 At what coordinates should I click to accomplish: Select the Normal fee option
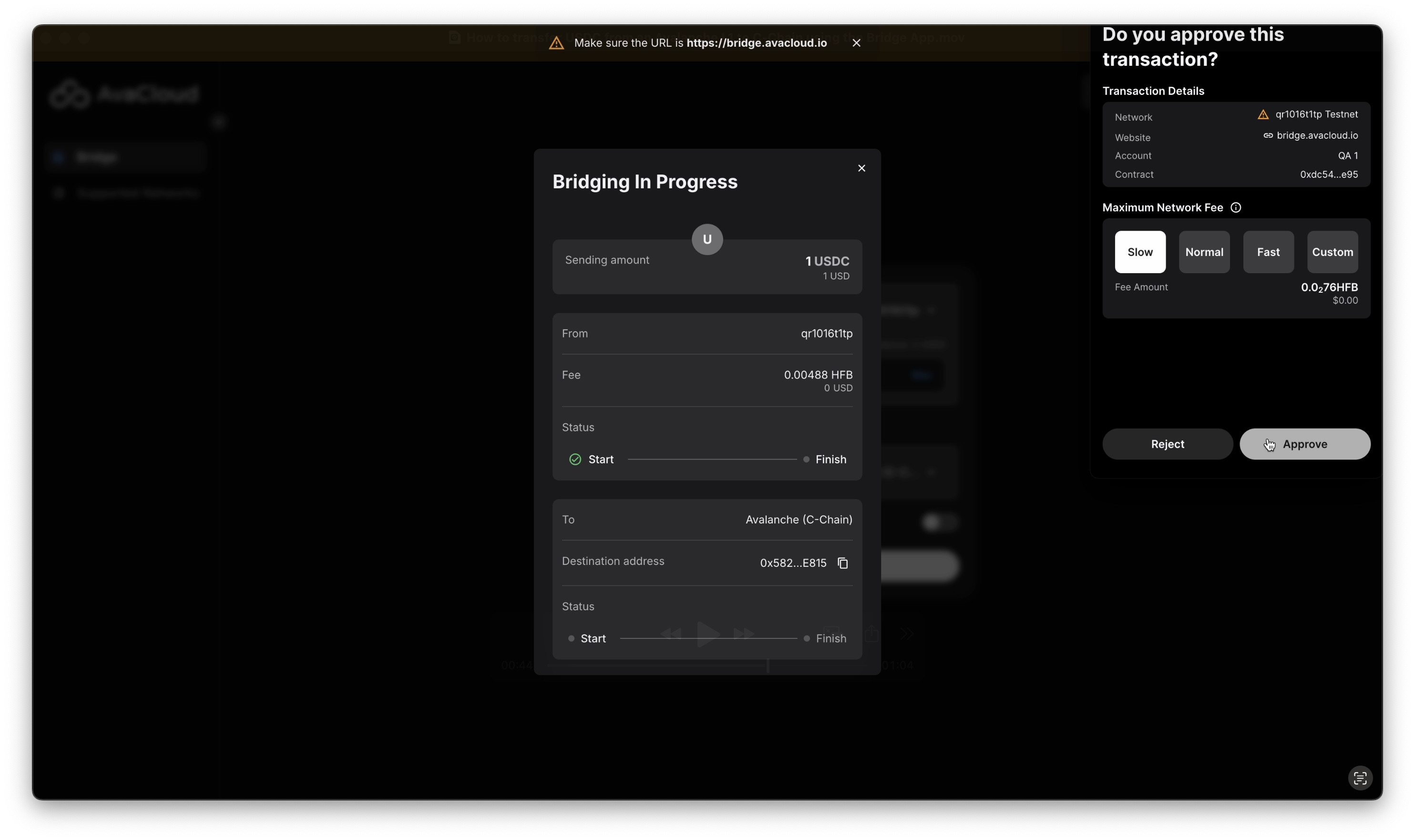[1204, 252]
